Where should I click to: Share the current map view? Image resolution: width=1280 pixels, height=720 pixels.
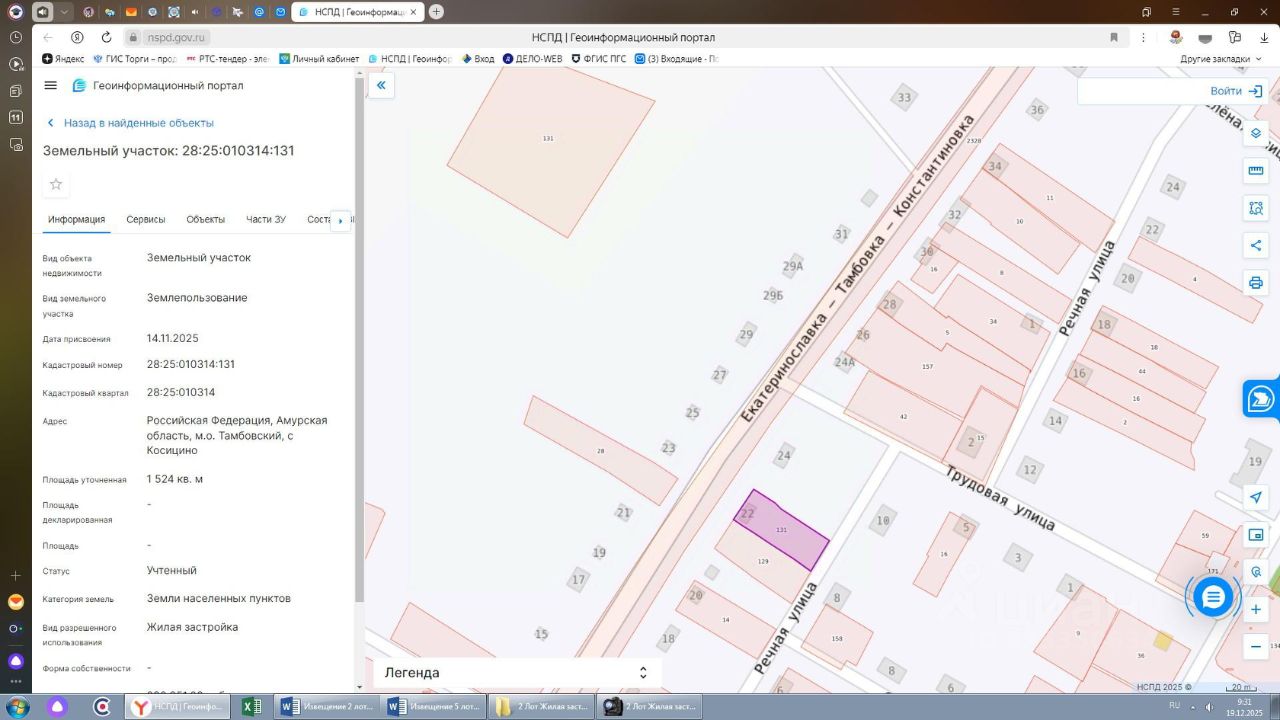pos(1256,245)
